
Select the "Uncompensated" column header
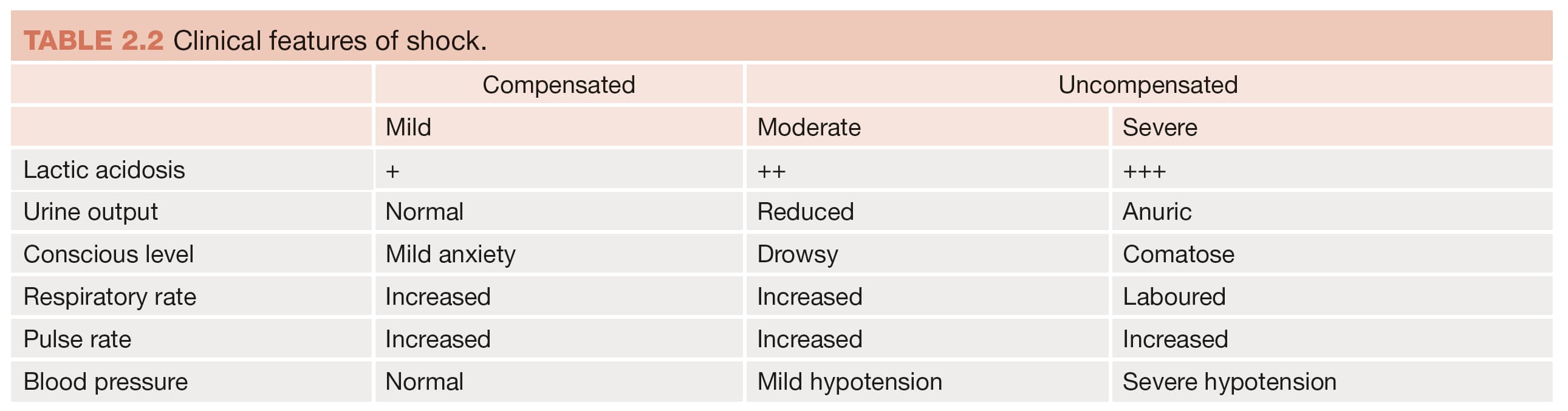click(x=1148, y=84)
